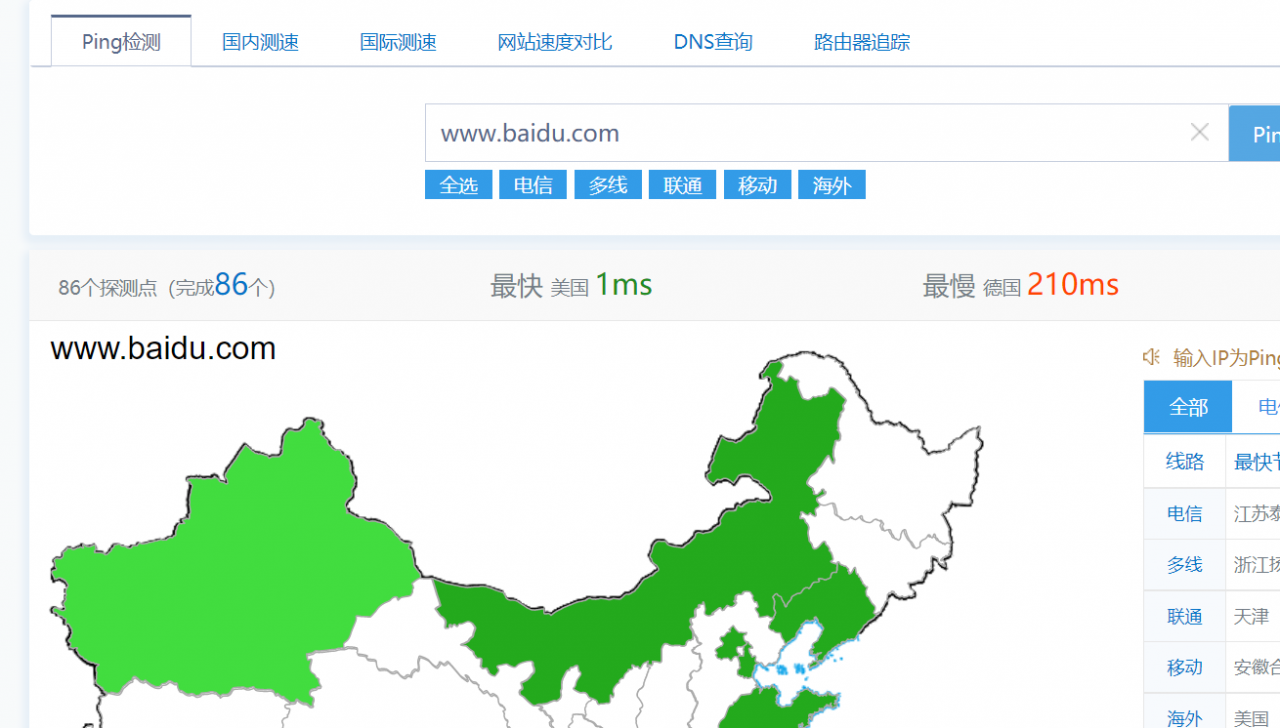Enable 全选 to select all carriers
Viewport: 1280px width, 728px height.
coord(458,184)
